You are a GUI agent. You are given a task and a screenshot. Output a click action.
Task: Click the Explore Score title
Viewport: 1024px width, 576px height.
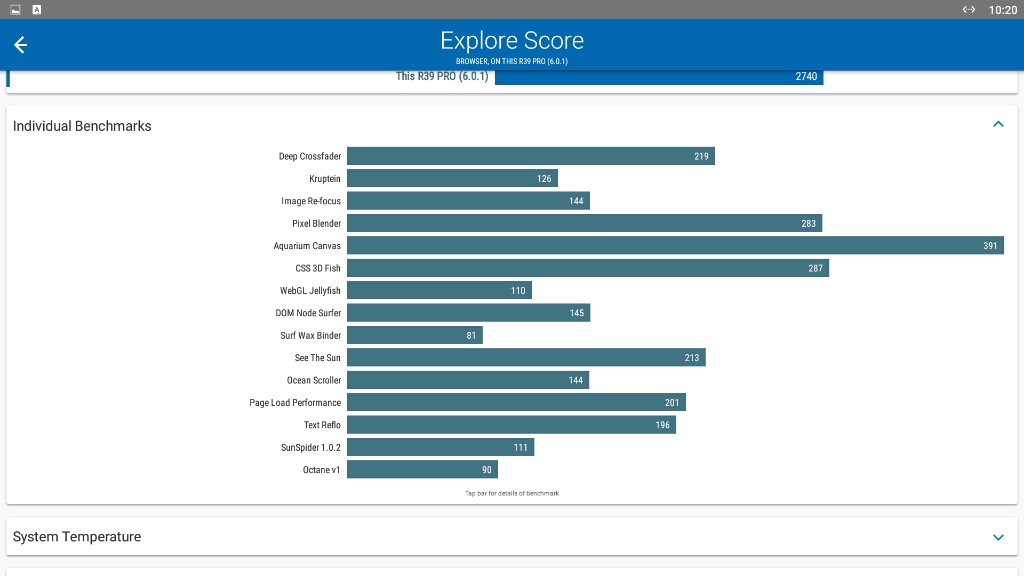(512, 40)
